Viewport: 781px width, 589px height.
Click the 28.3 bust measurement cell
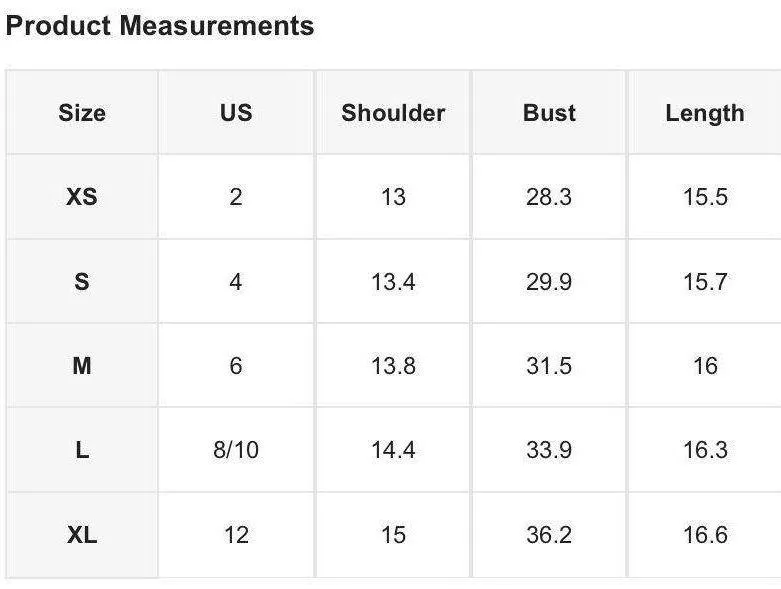[549, 197]
